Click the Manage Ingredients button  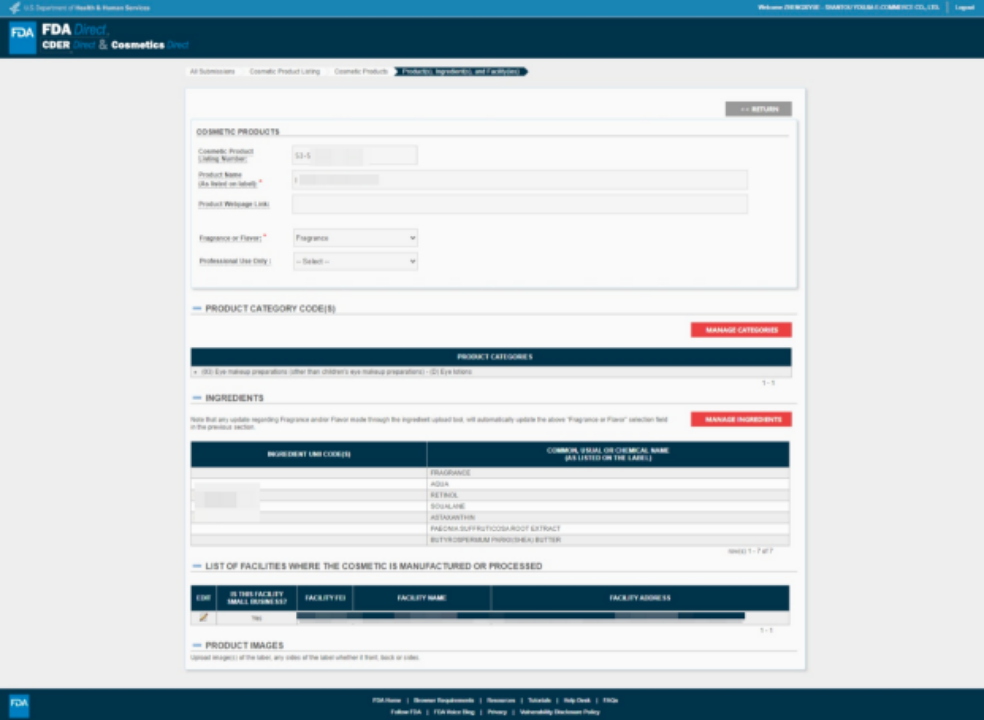click(x=741, y=420)
